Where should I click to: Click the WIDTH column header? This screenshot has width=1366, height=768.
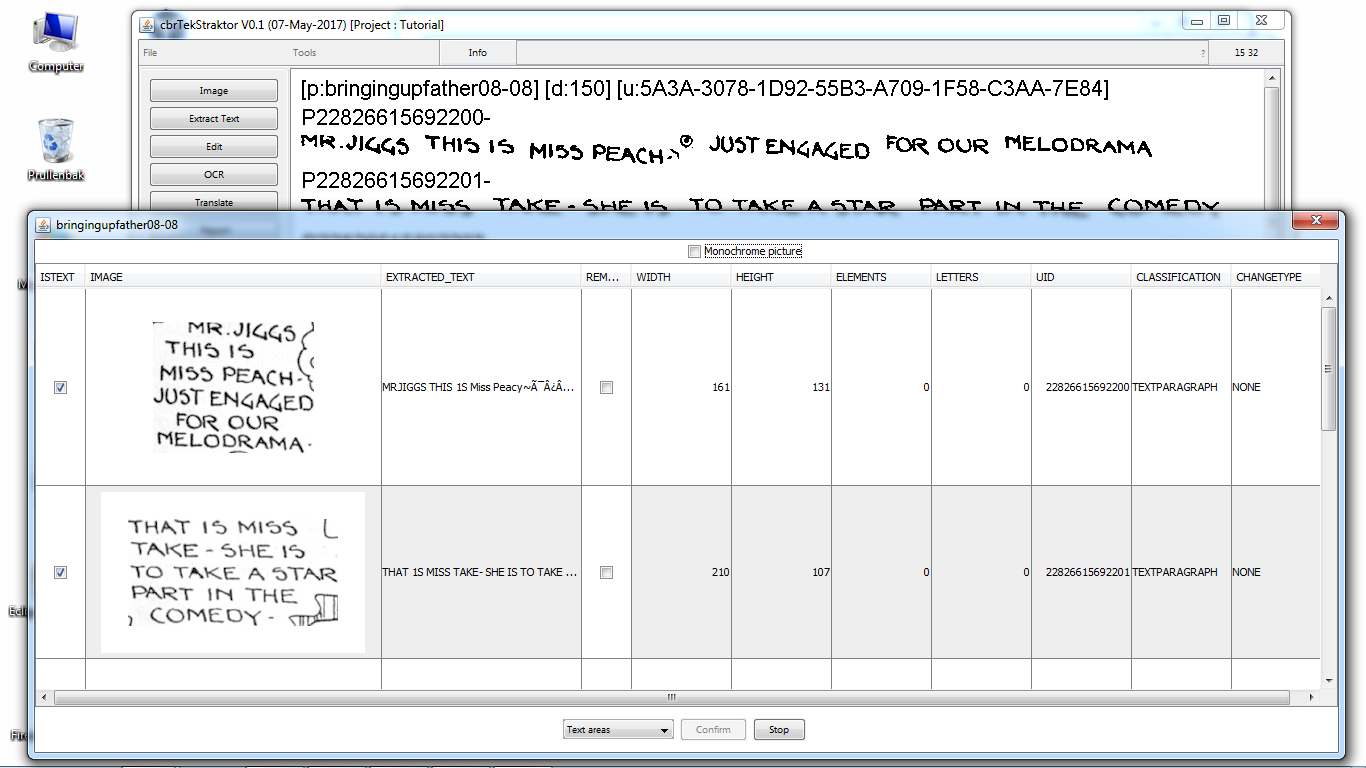coord(681,277)
